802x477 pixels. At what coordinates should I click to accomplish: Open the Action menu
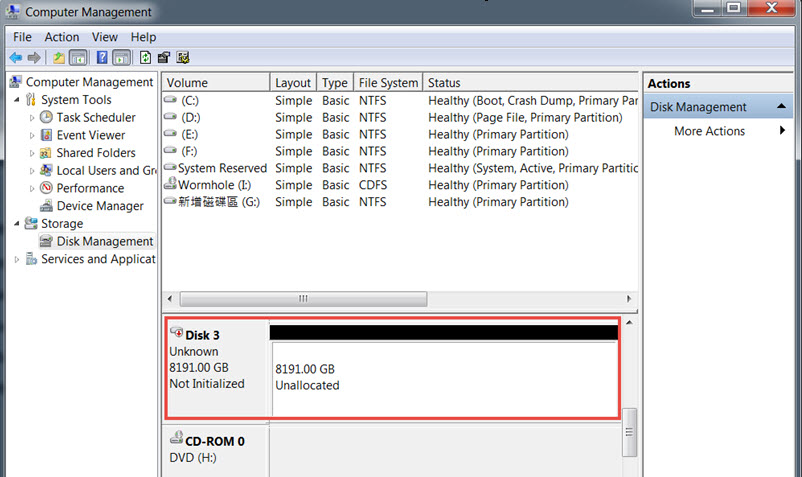tap(62, 37)
